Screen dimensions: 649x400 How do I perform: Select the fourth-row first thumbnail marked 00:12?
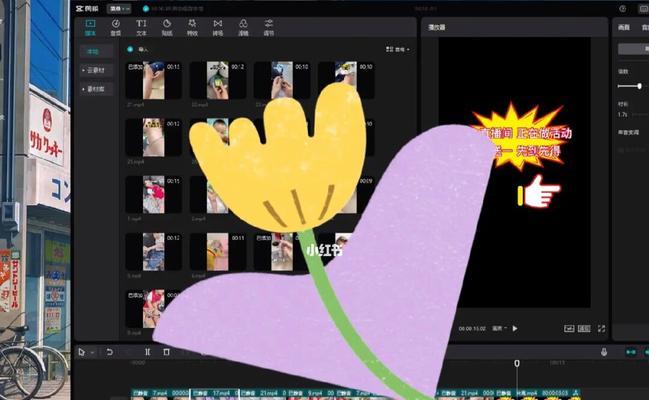pyautogui.click(x=154, y=252)
